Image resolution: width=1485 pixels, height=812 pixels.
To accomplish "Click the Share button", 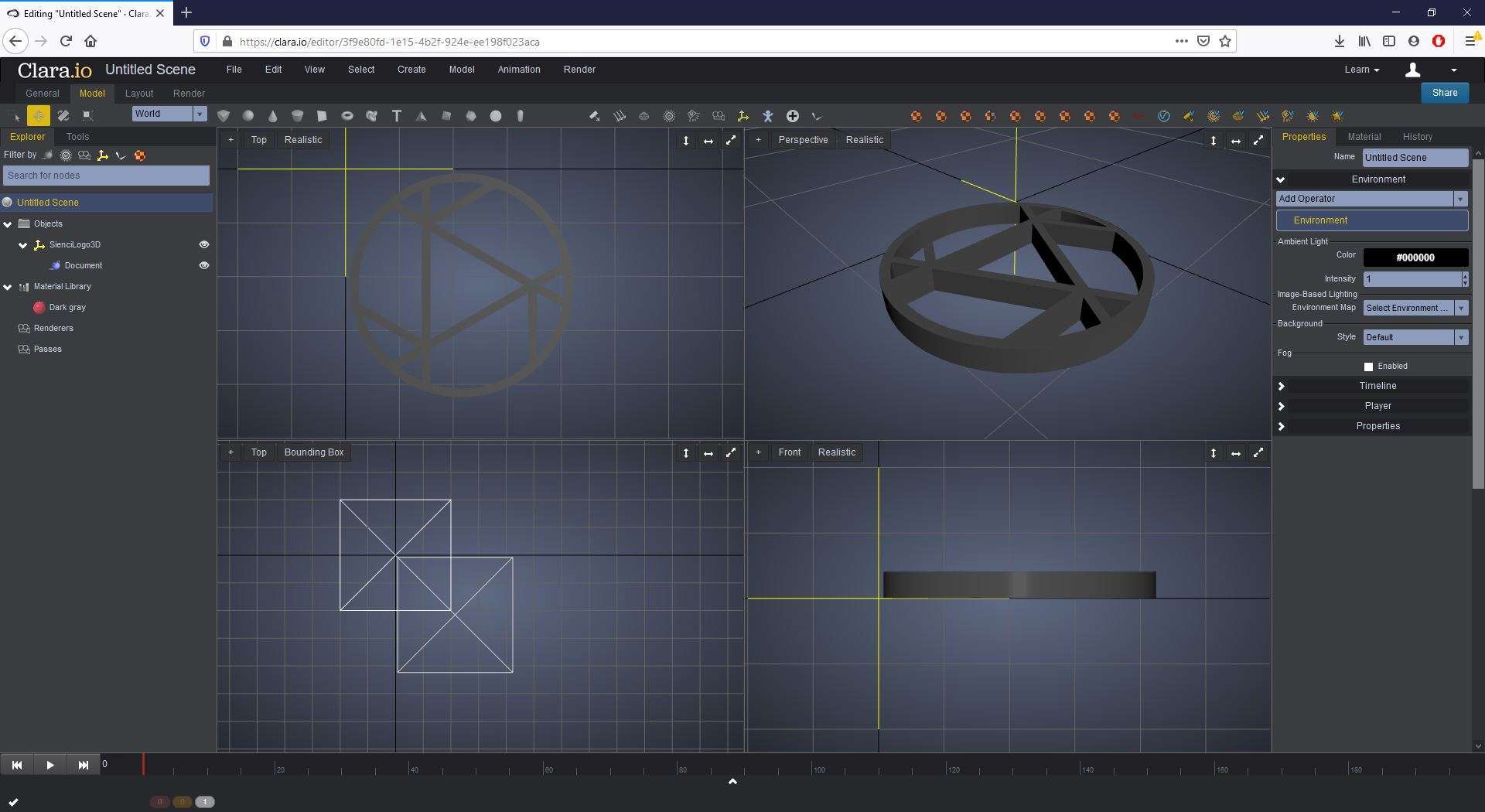I will 1444,93.
